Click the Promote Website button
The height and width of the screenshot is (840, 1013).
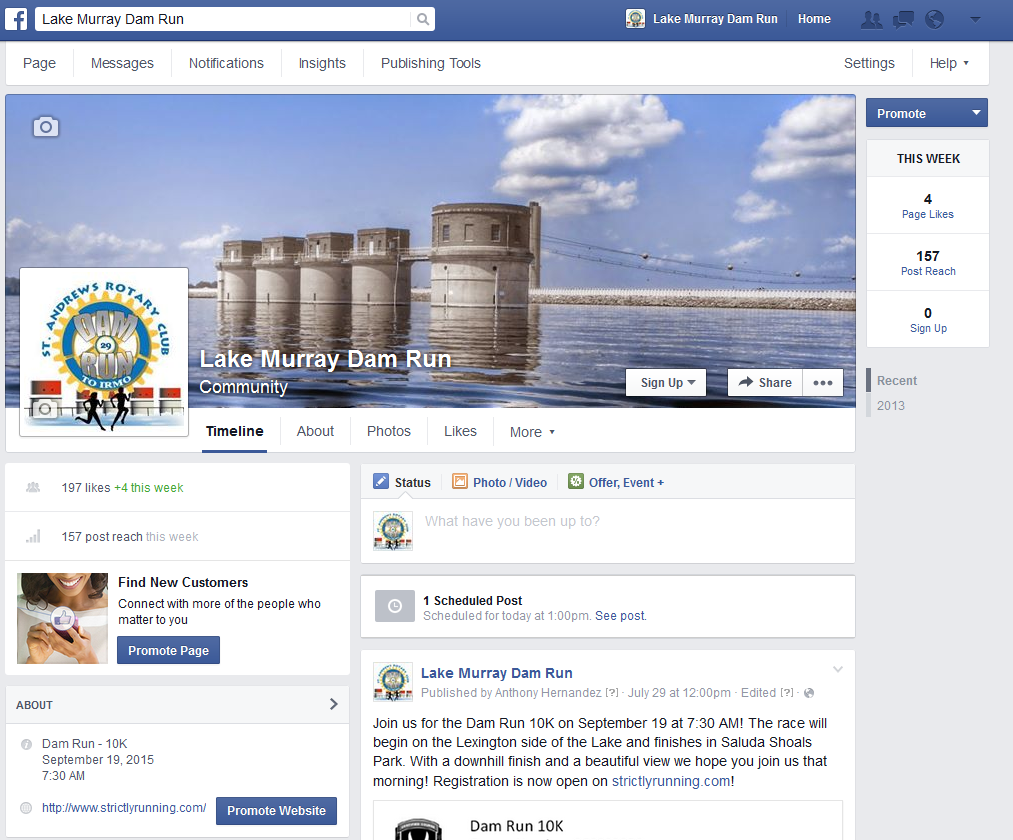click(x=277, y=810)
